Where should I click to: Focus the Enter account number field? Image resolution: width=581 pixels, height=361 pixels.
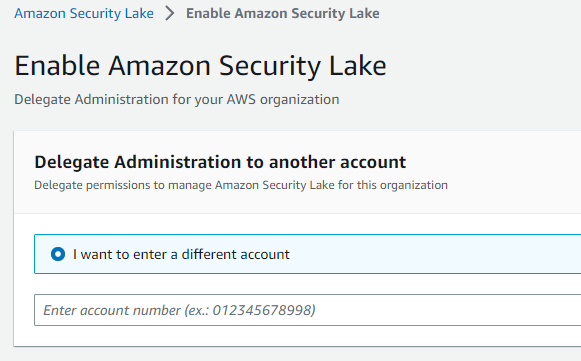click(x=308, y=310)
